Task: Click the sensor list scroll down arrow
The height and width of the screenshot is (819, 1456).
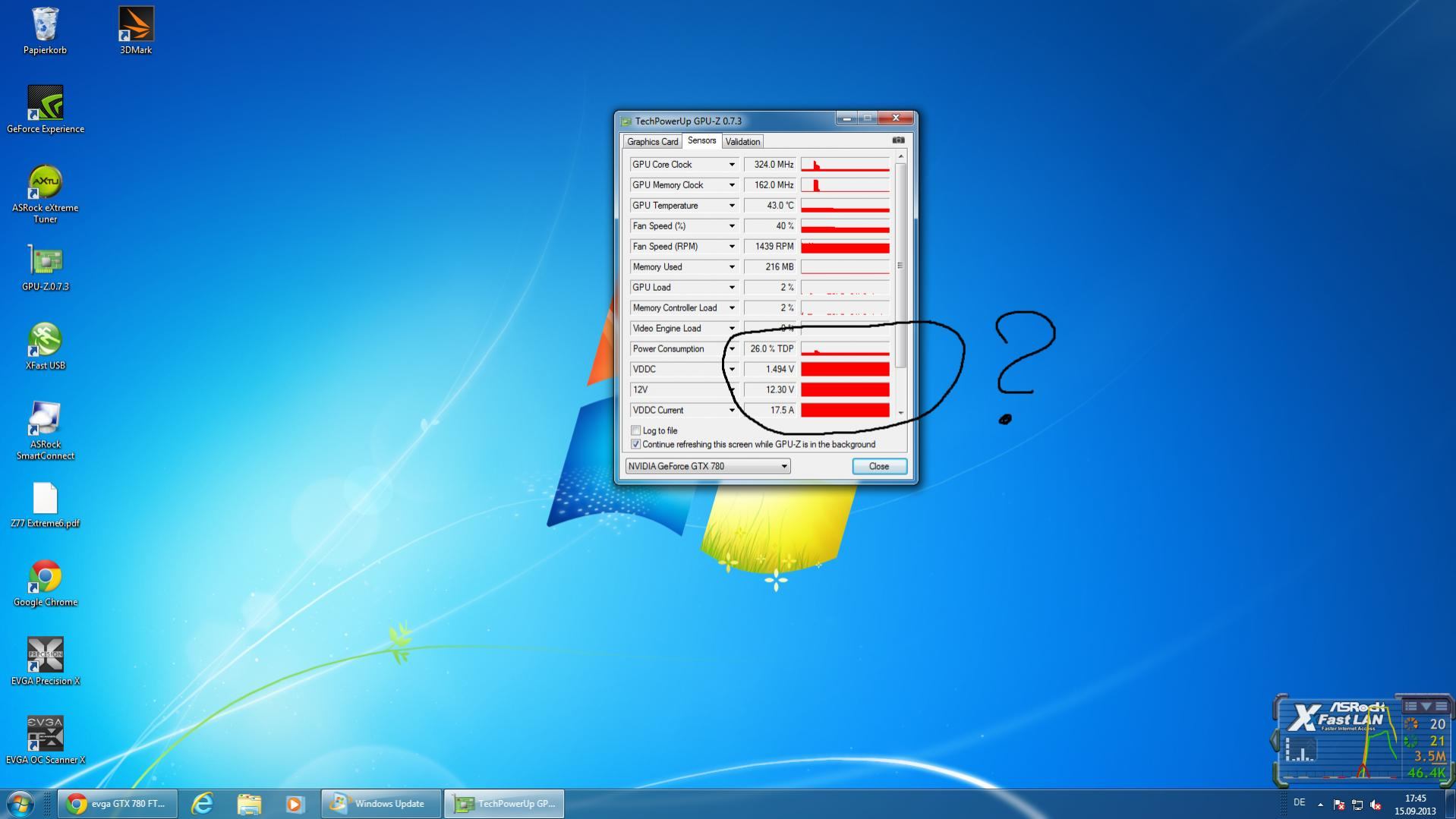Action: (901, 412)
